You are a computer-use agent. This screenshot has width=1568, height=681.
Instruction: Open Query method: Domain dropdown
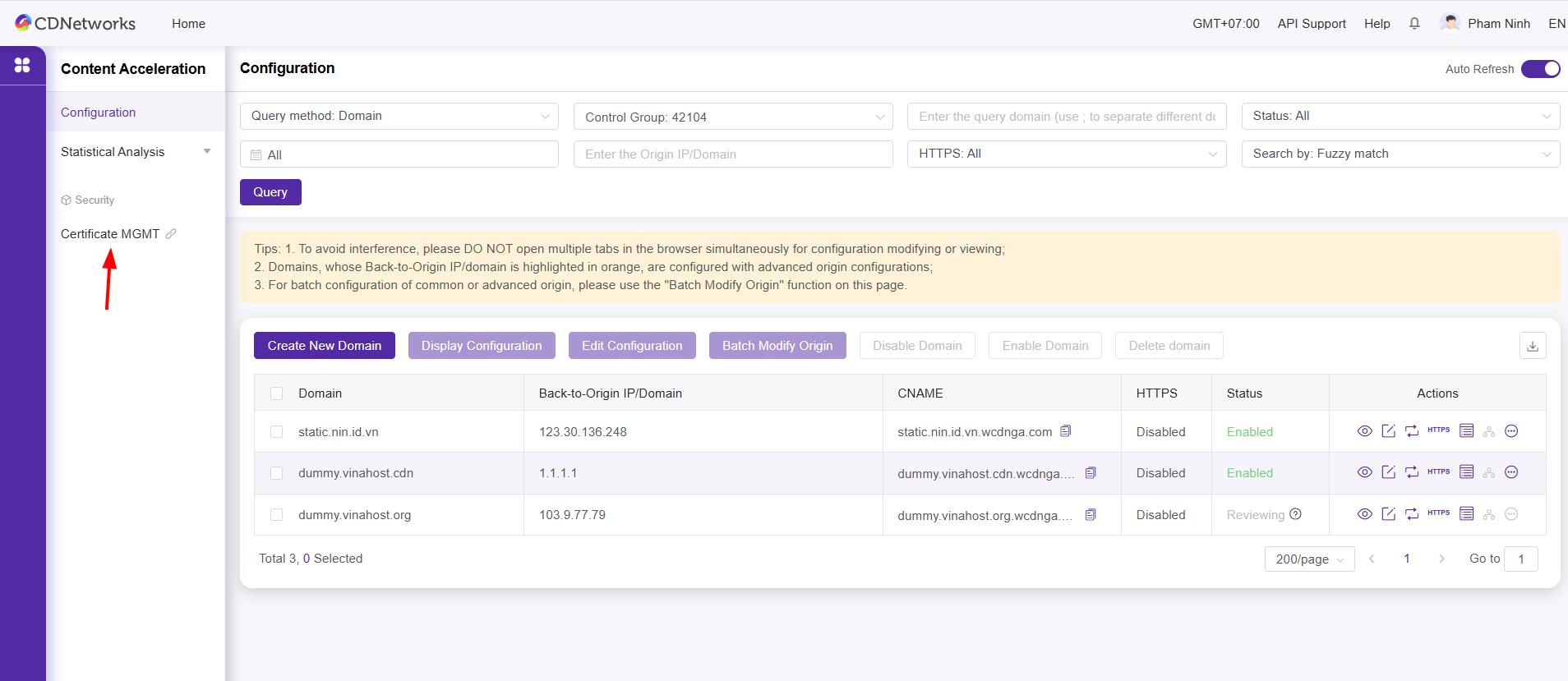(x=399, y=116)
